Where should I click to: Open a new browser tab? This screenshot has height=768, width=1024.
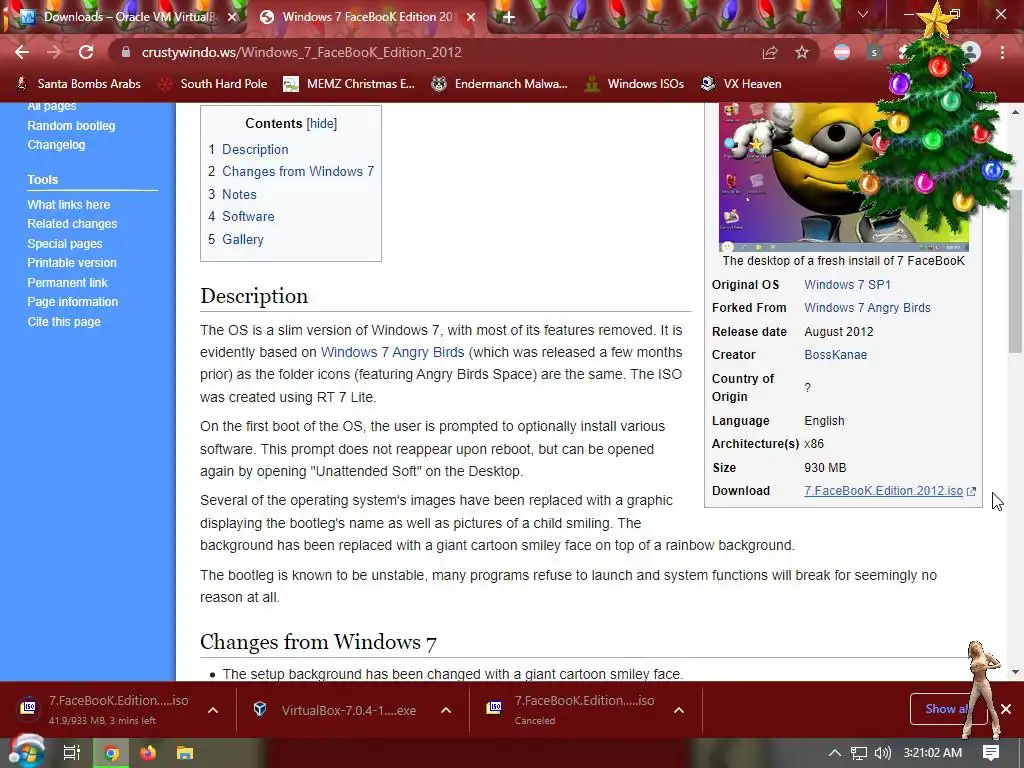509,18
